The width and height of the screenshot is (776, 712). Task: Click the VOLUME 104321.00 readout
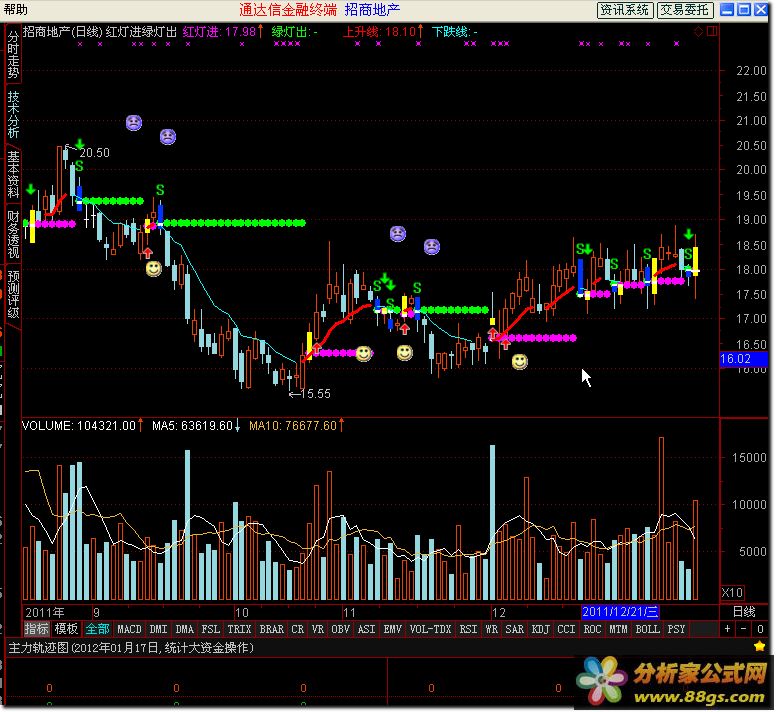click(x=83, y=426)
